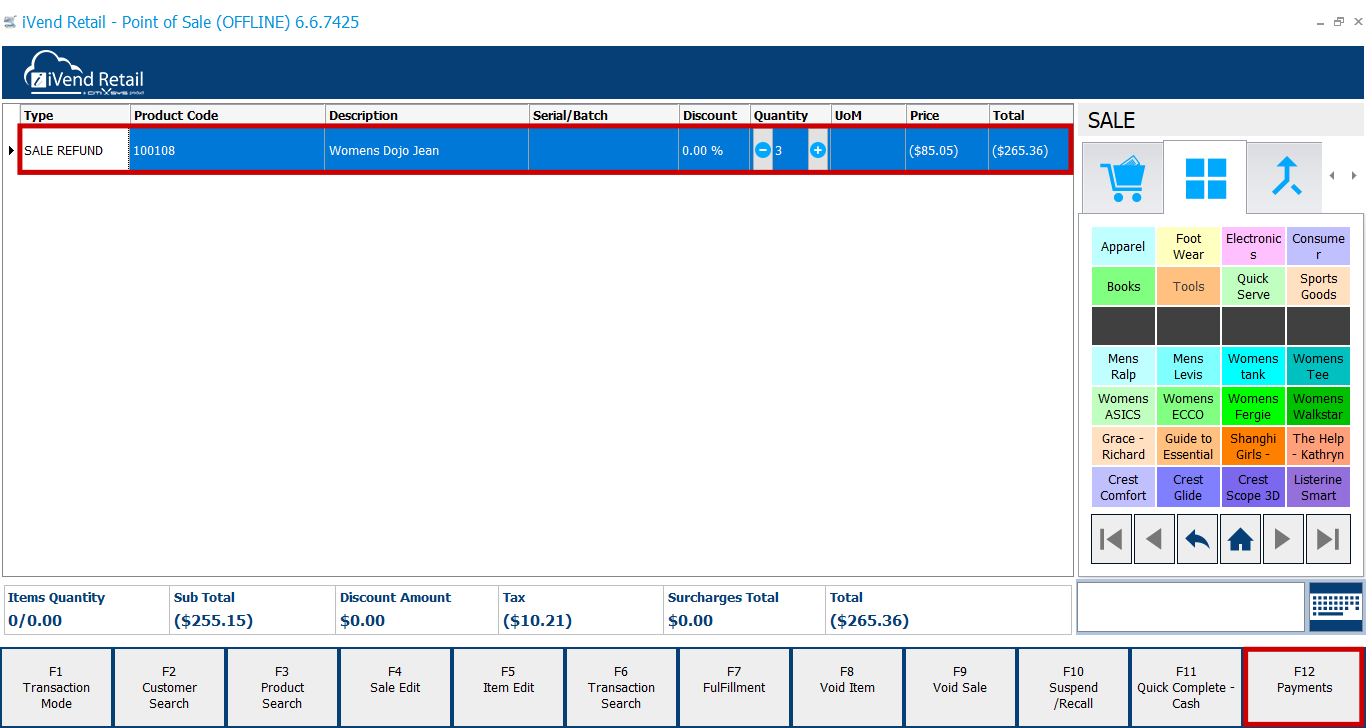The width and height of the screenshot is (1366, 728).
Task: Add Womens Fergie product
Action: tap(1253, 406)
